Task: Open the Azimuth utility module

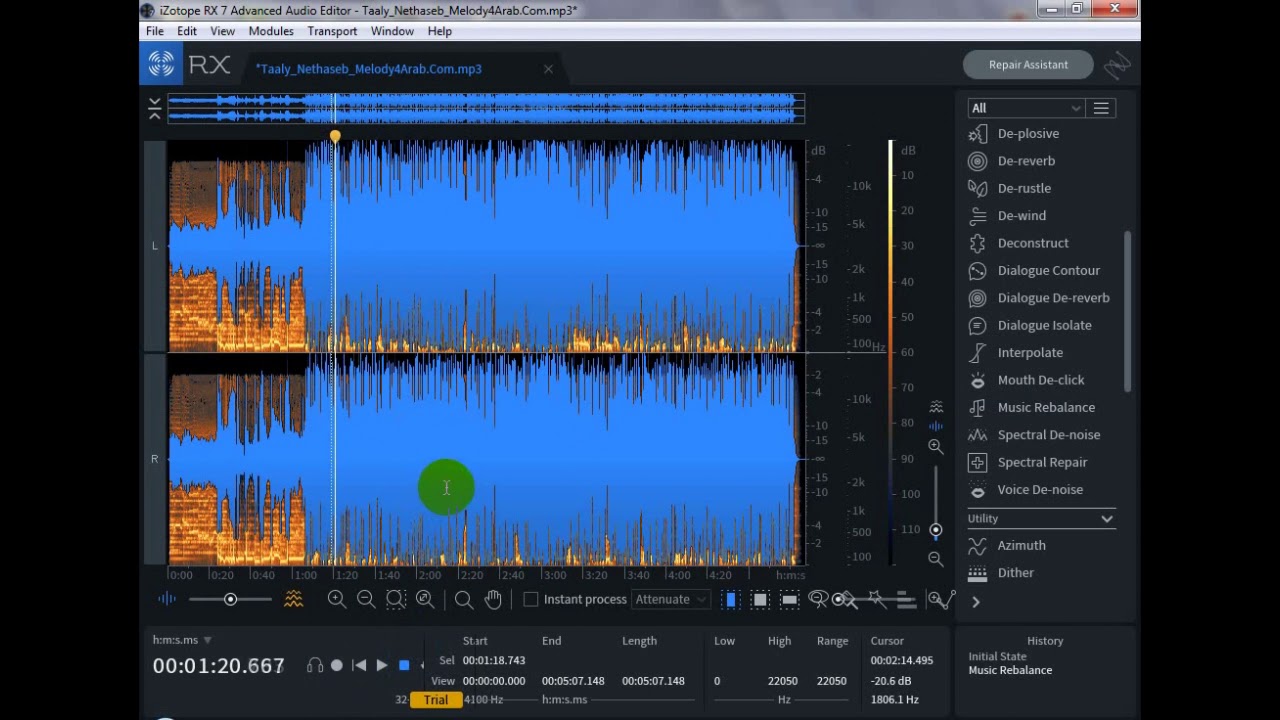Action: pos(1007,545)
